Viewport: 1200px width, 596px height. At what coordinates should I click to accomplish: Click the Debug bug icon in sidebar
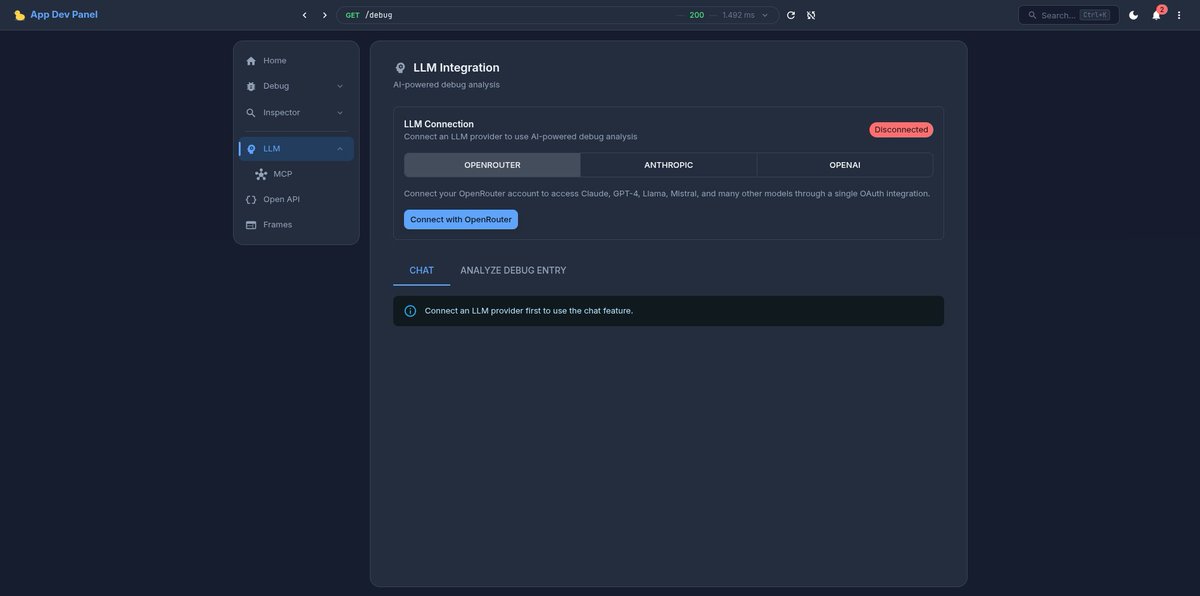pos(251,86)
